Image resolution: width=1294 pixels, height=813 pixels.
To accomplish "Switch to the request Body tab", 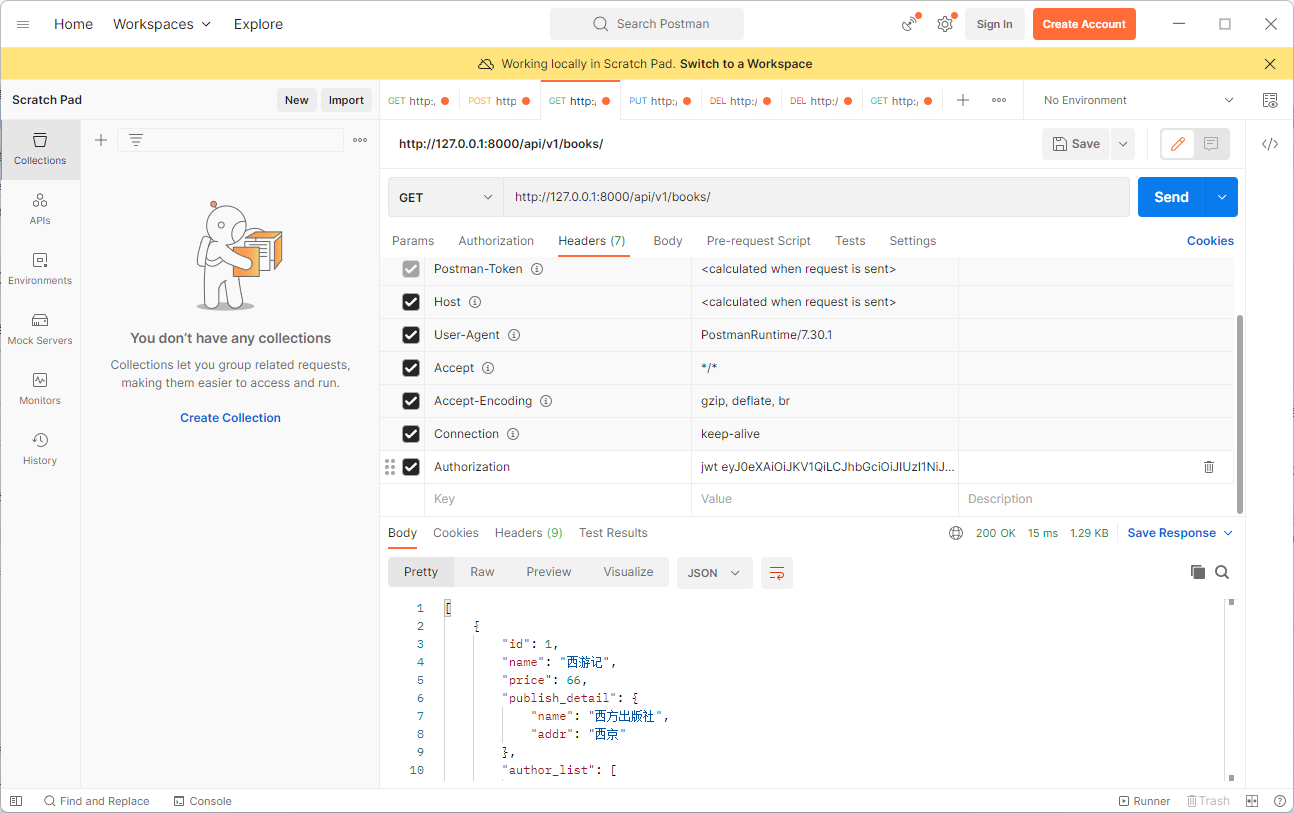I will pyautogui.click(x=668, y=241).
